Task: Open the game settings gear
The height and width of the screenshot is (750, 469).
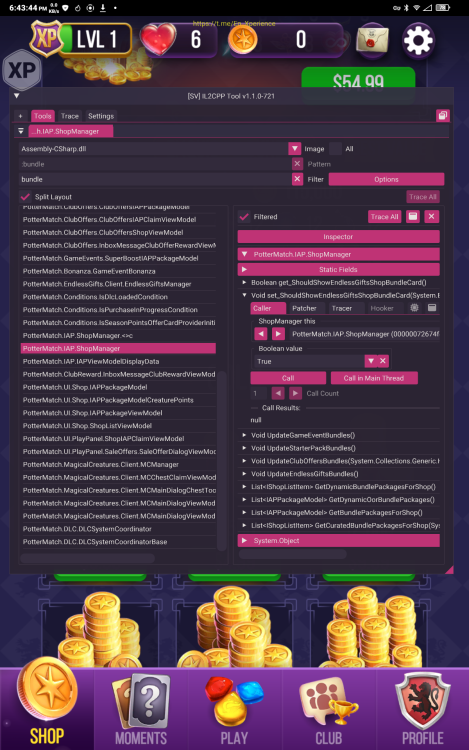Action: point(418,41)
